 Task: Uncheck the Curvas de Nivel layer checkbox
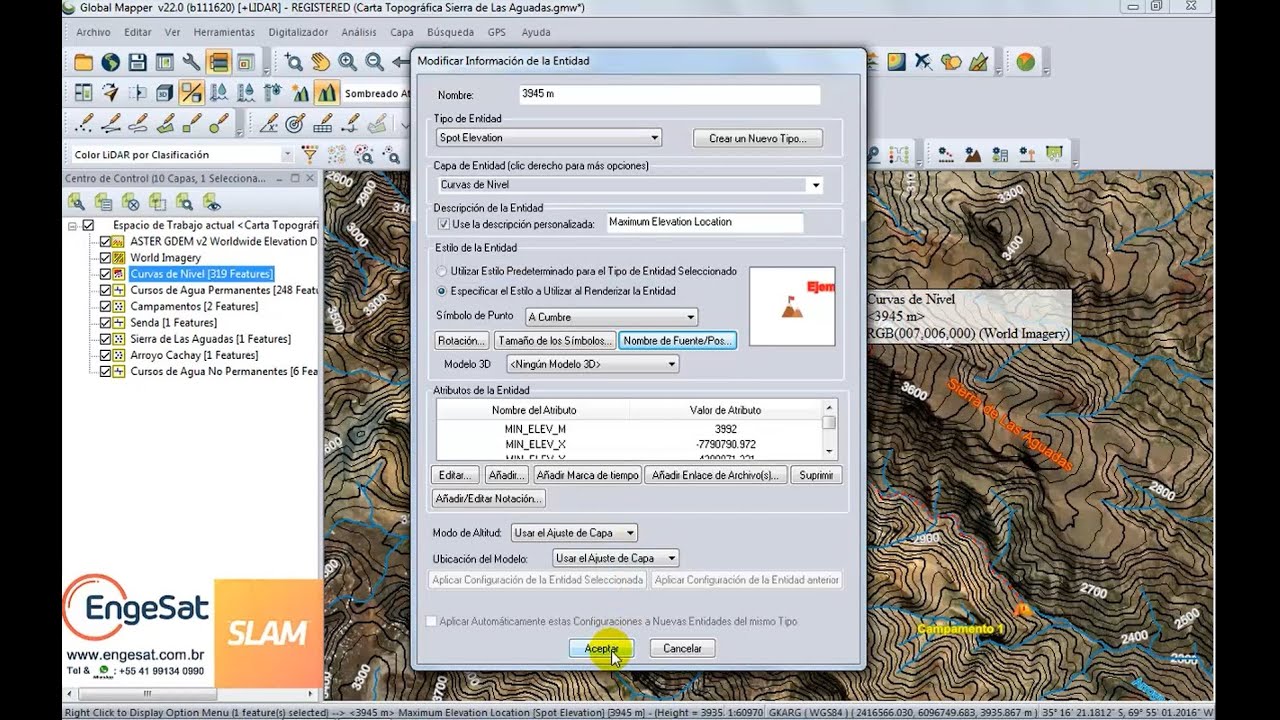pos(105,274)
